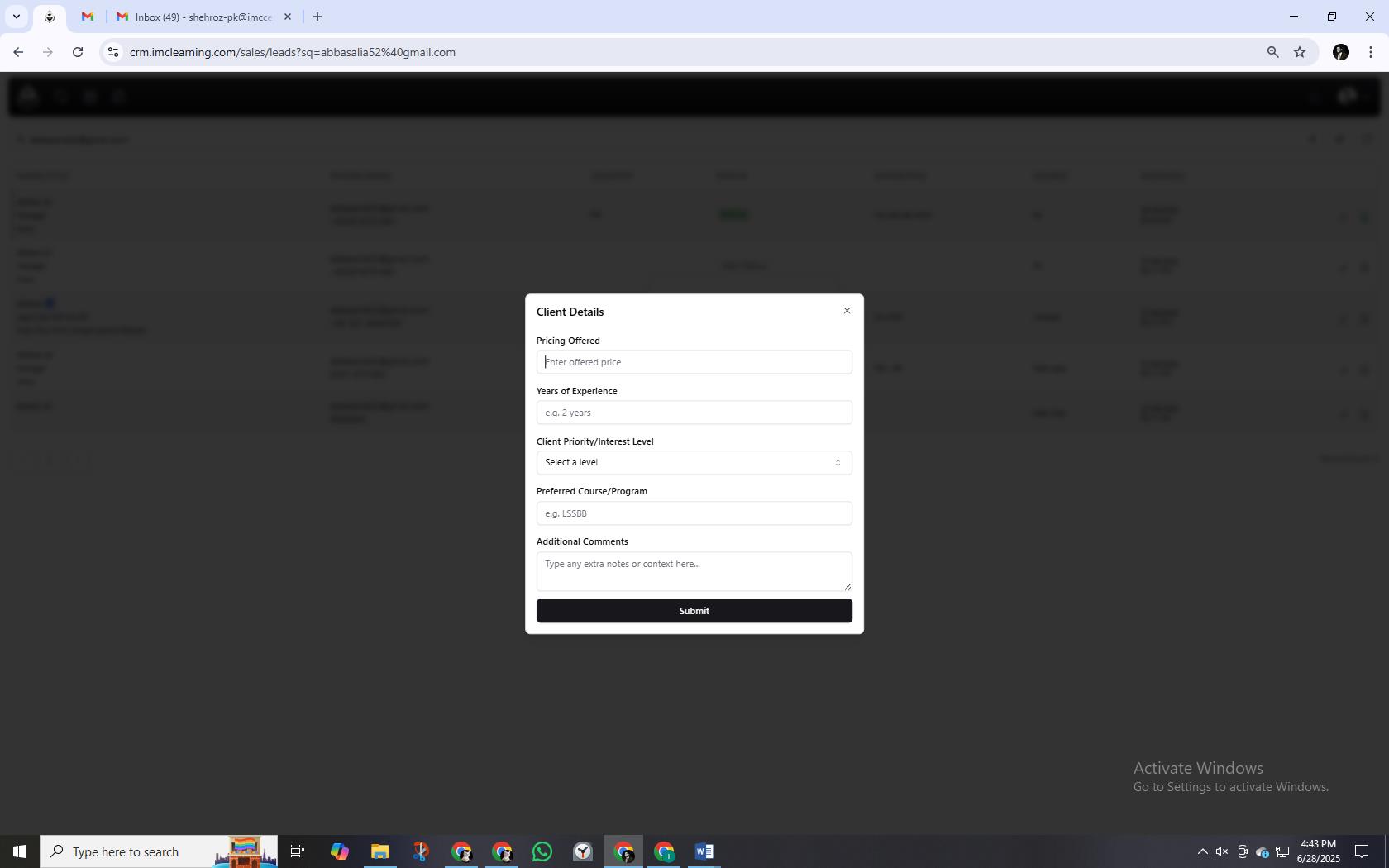Show hidden system tray icons
The width and height of the screenshot is (1389, 868).
coord(1203,851)
